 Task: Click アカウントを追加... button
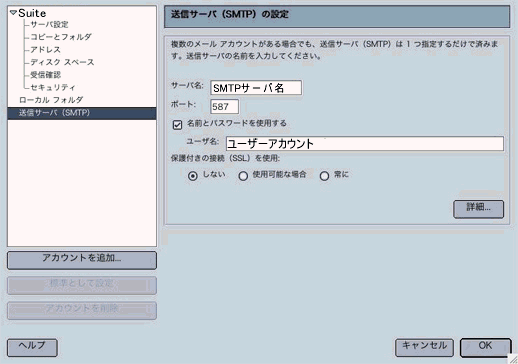tap(82, 260)
